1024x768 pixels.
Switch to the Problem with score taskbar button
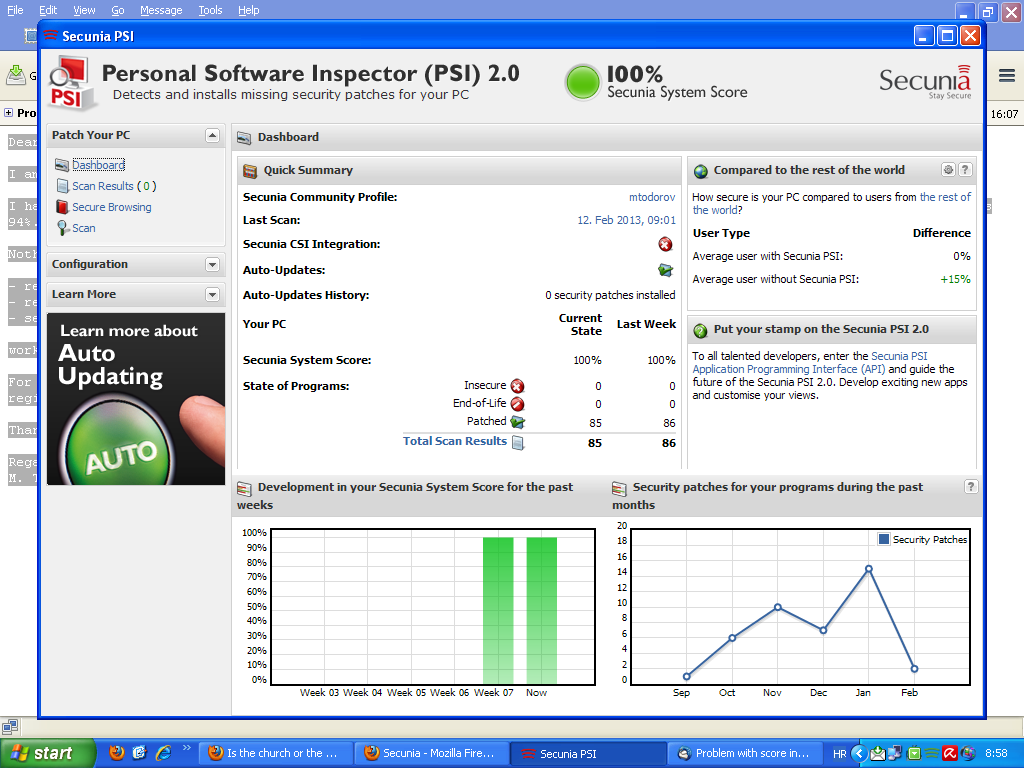tap(744, 754)
